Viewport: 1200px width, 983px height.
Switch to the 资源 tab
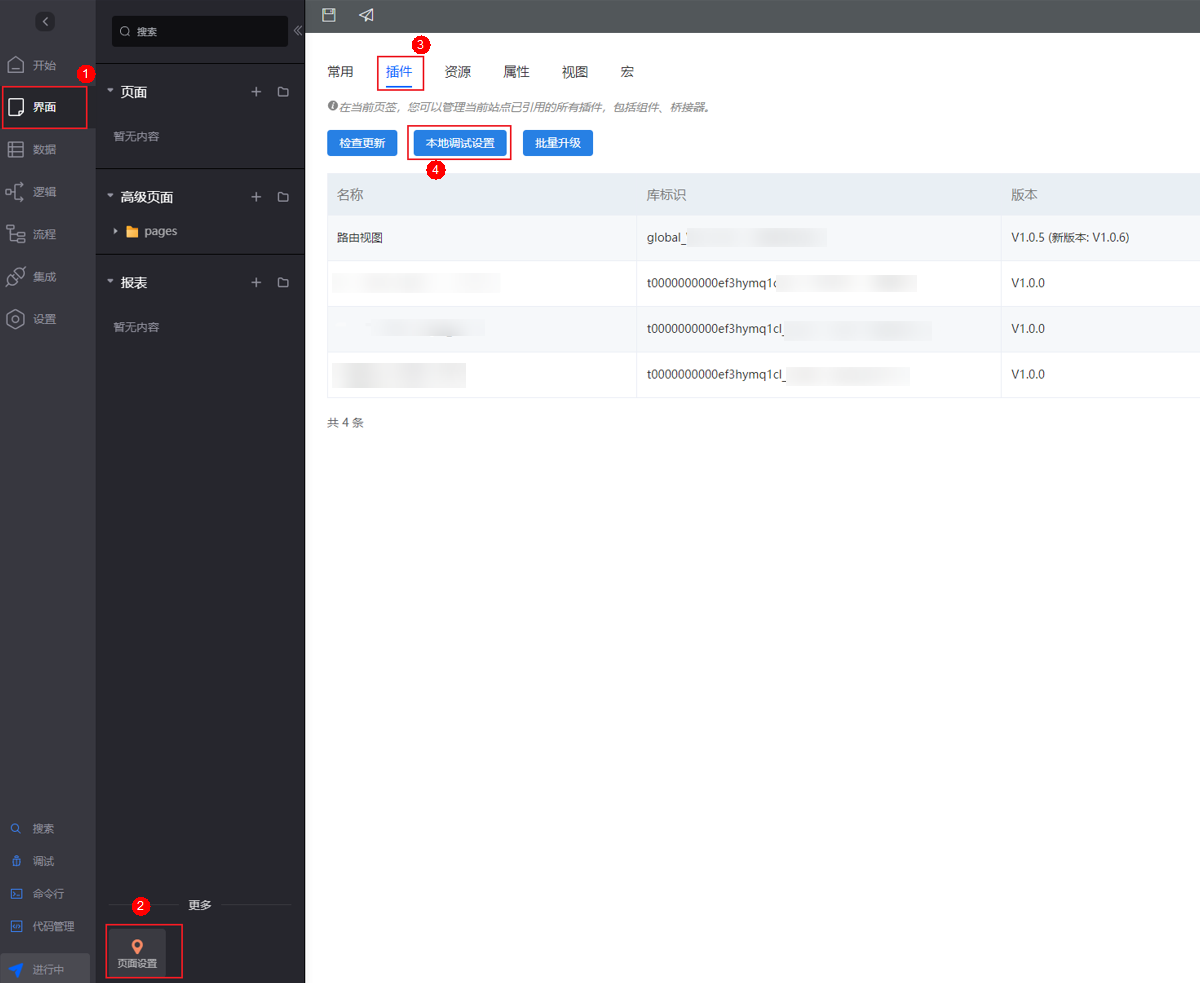458,72
